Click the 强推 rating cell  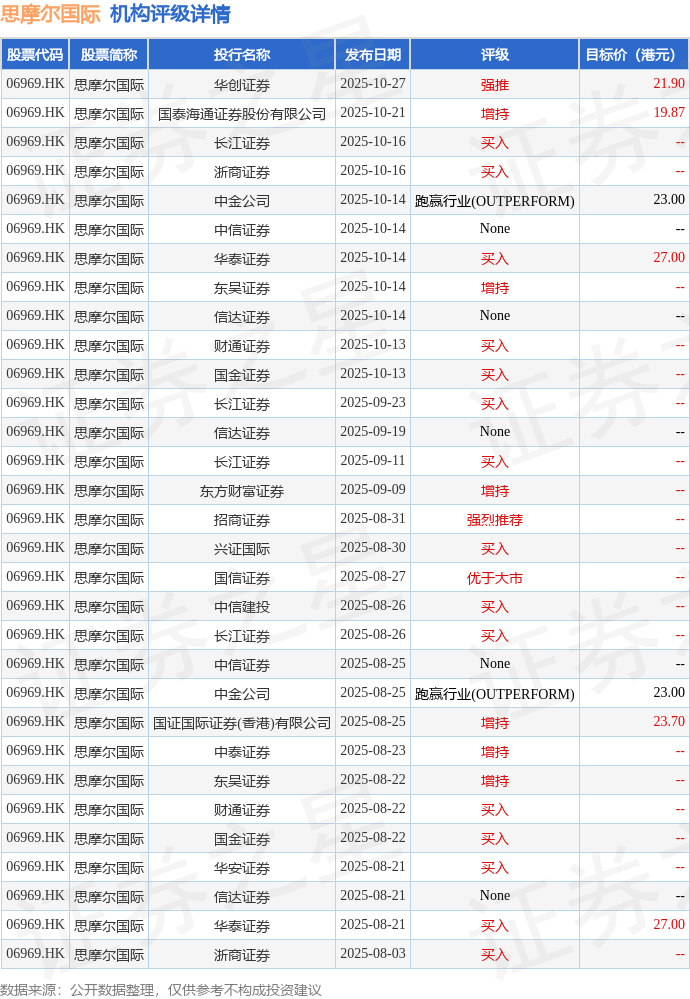click(x=495, y=85)
